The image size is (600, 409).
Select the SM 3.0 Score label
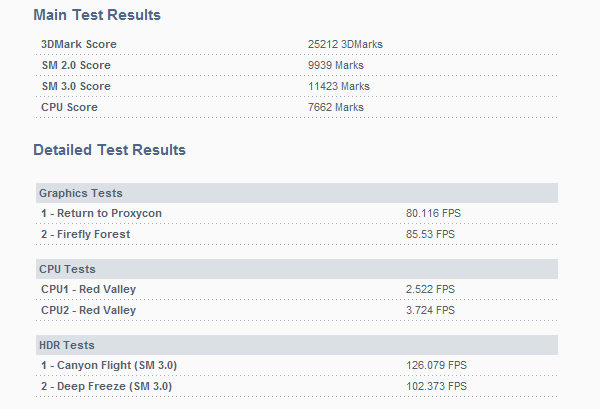(x=76, y=86)
